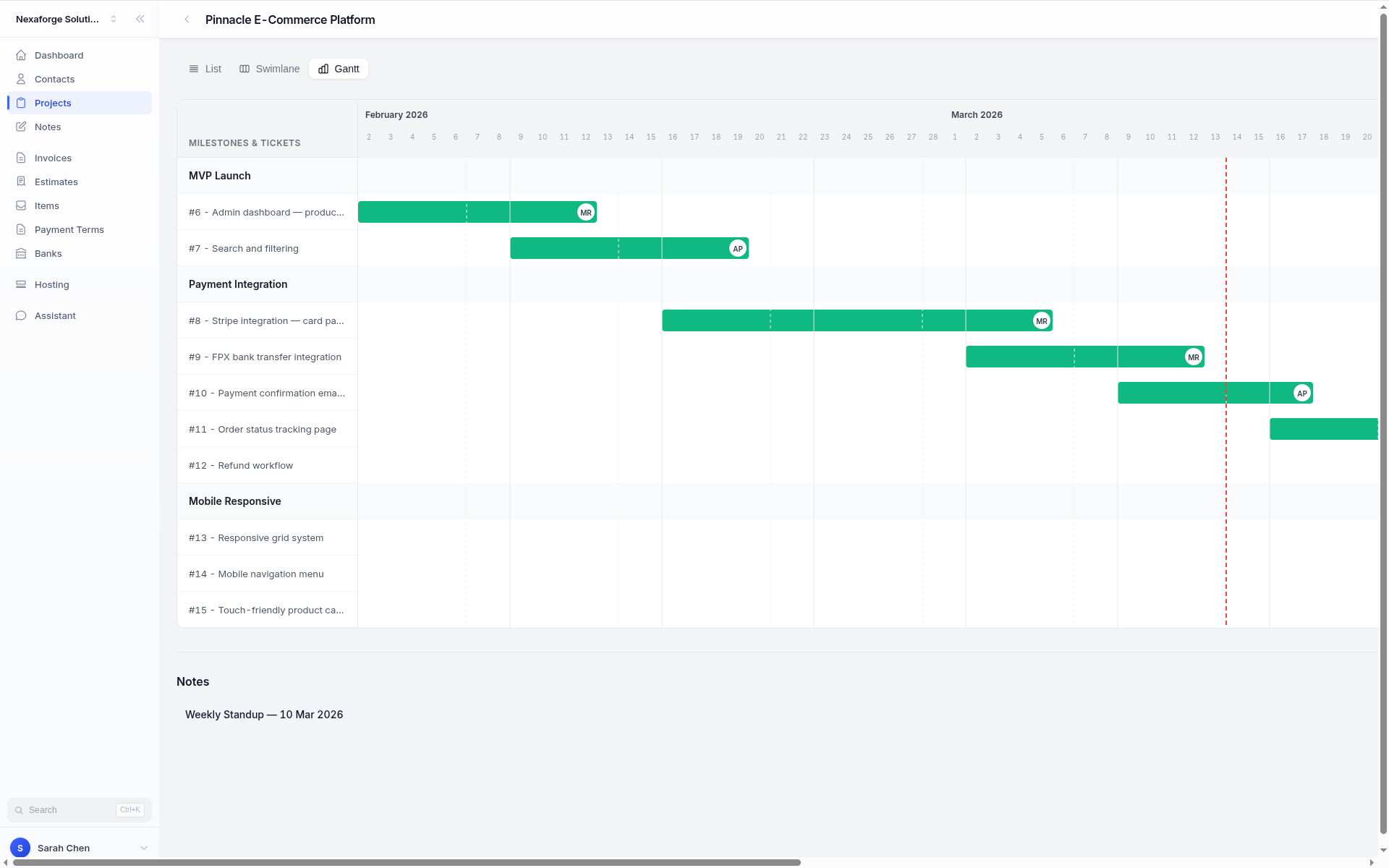Viewport: 1389px width, 868px height.
Task: Select the Contacts icon in the sidebar
Action: tap(22, 79)
